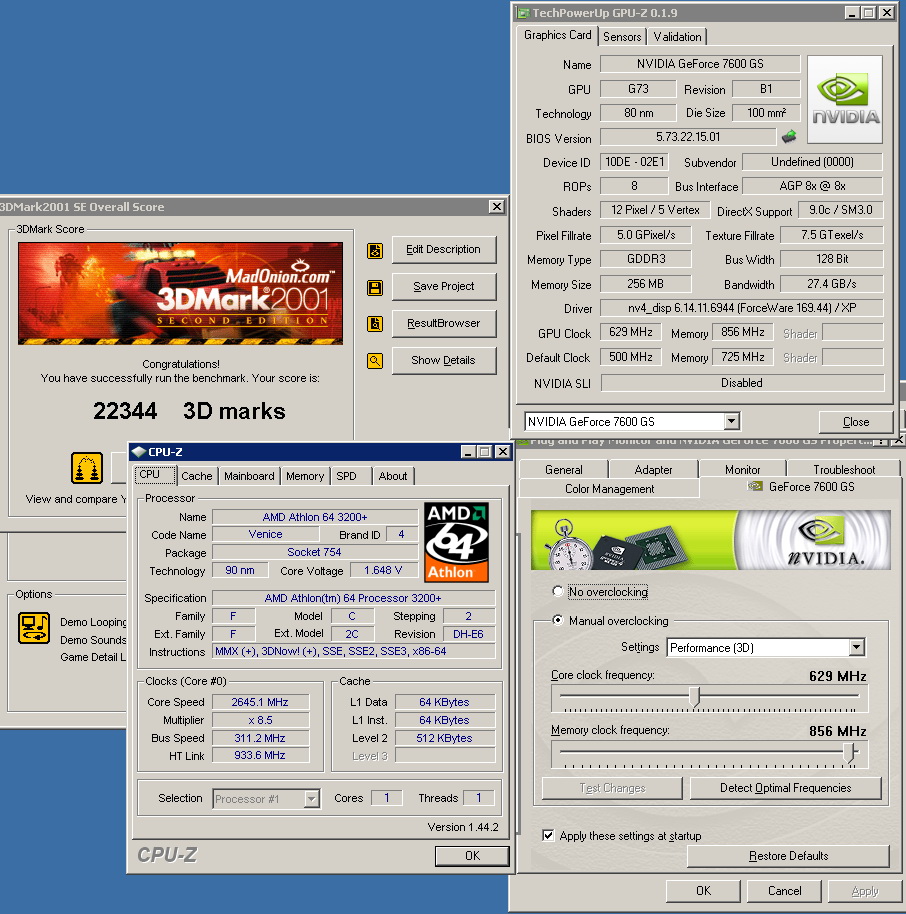The height and width of the screenshot is (914, 906).
Task: Click Detect Optimal Frequencies button
Action: click(x=785, y=788)
